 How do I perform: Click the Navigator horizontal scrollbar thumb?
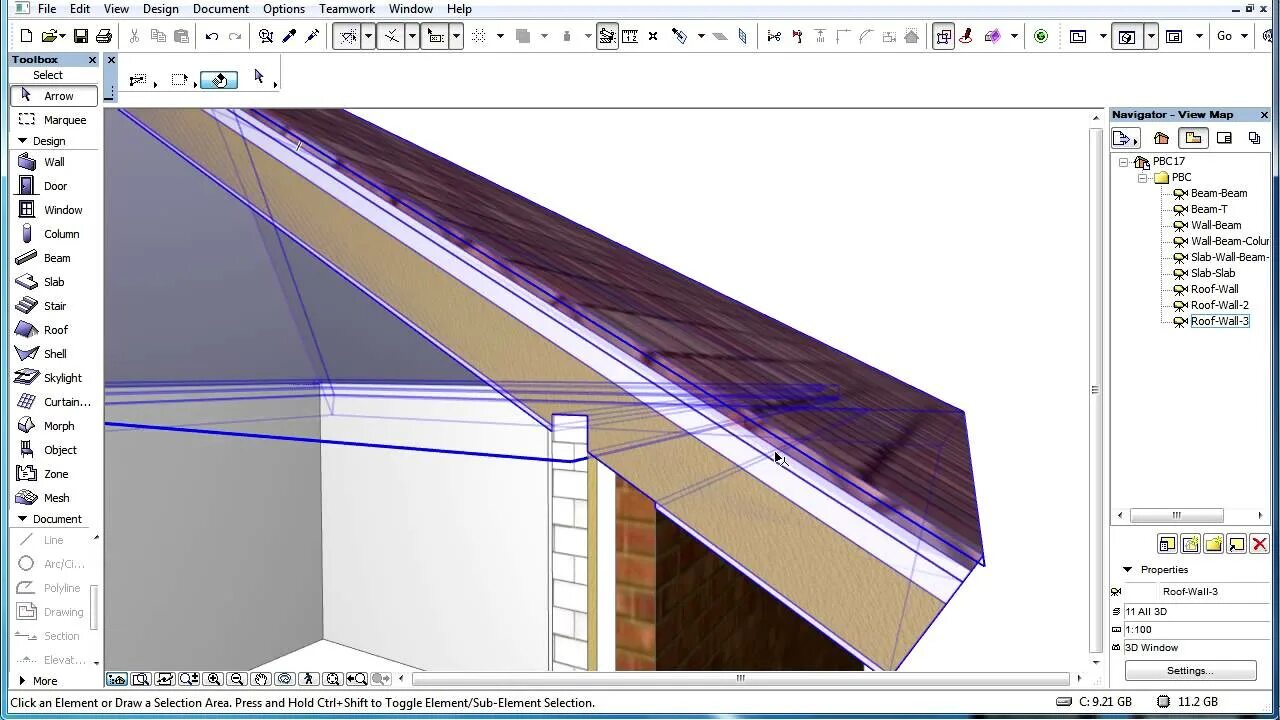[1177, 515]
